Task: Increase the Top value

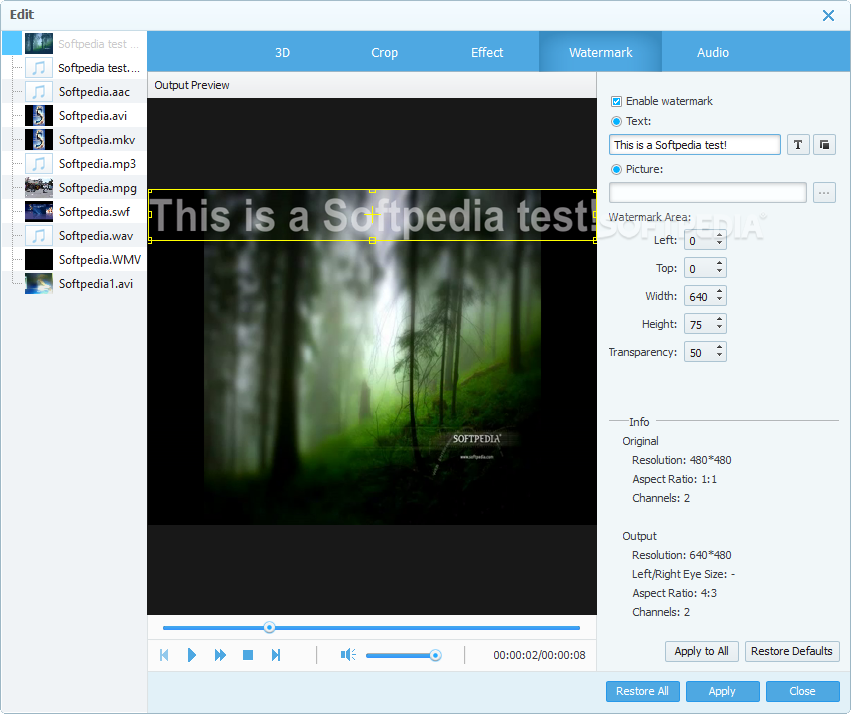Action: pos(719,264)
